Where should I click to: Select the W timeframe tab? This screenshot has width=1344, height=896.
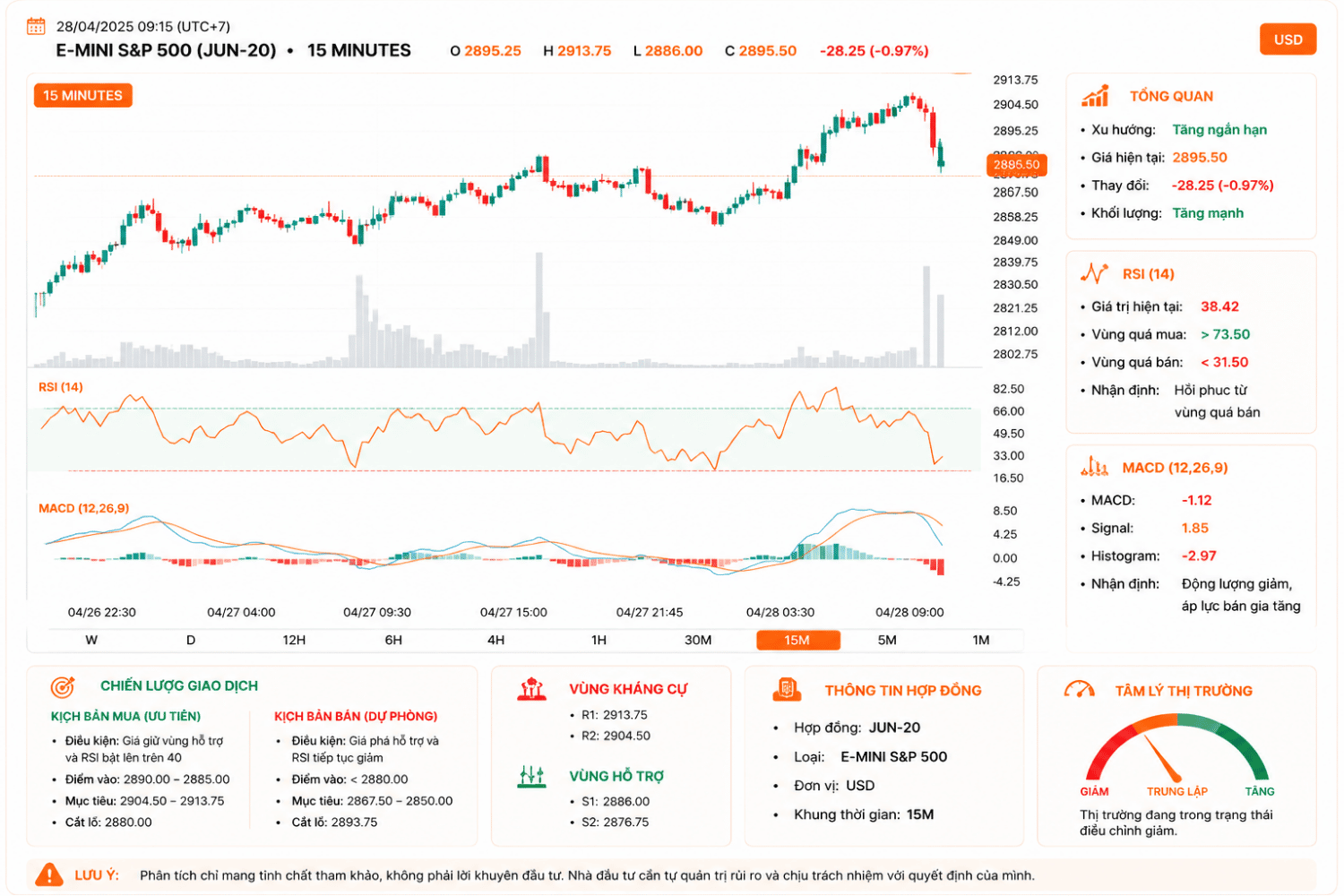pos(91,640)
